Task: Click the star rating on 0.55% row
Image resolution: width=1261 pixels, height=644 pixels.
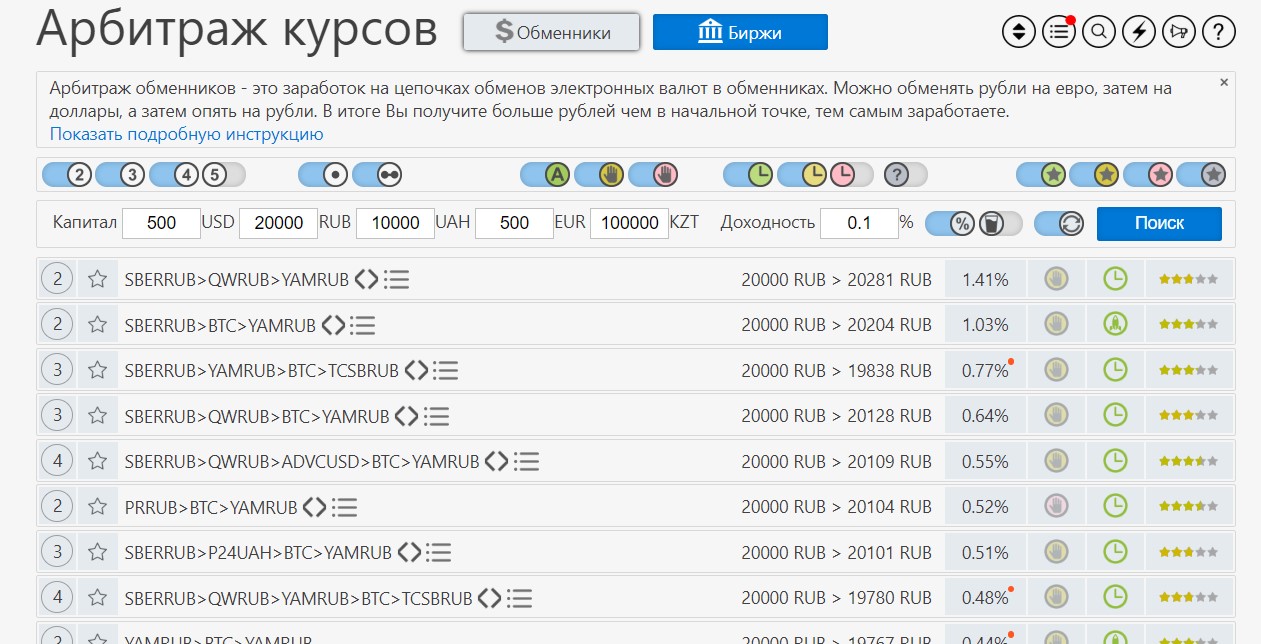Action: pos(1188,461)
